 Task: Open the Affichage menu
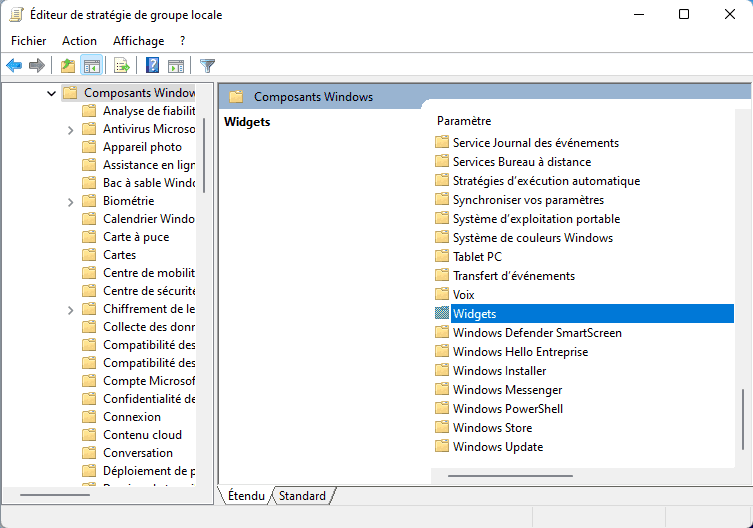click(138, 41)
